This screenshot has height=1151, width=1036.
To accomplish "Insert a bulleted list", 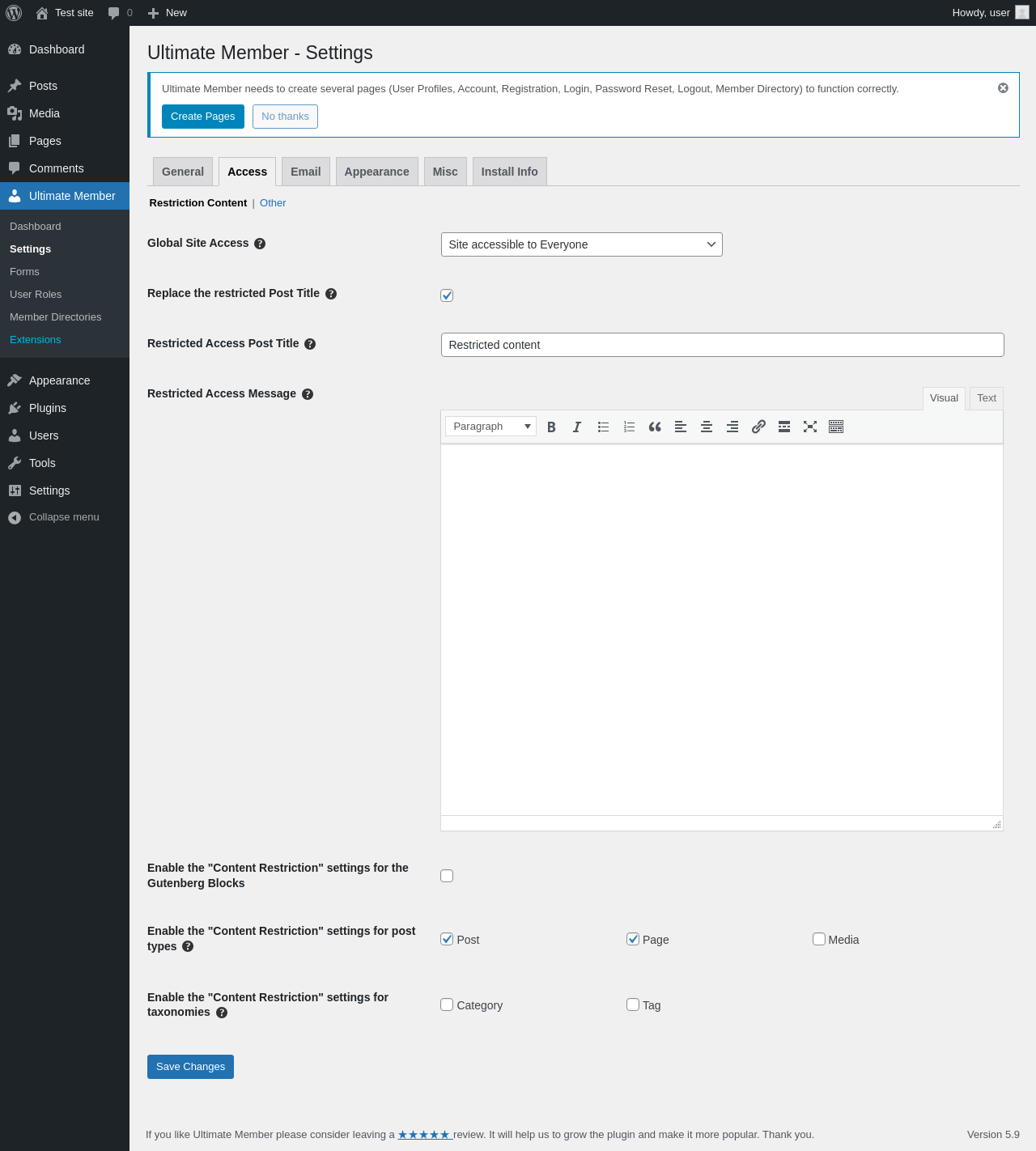I will 603,427.
